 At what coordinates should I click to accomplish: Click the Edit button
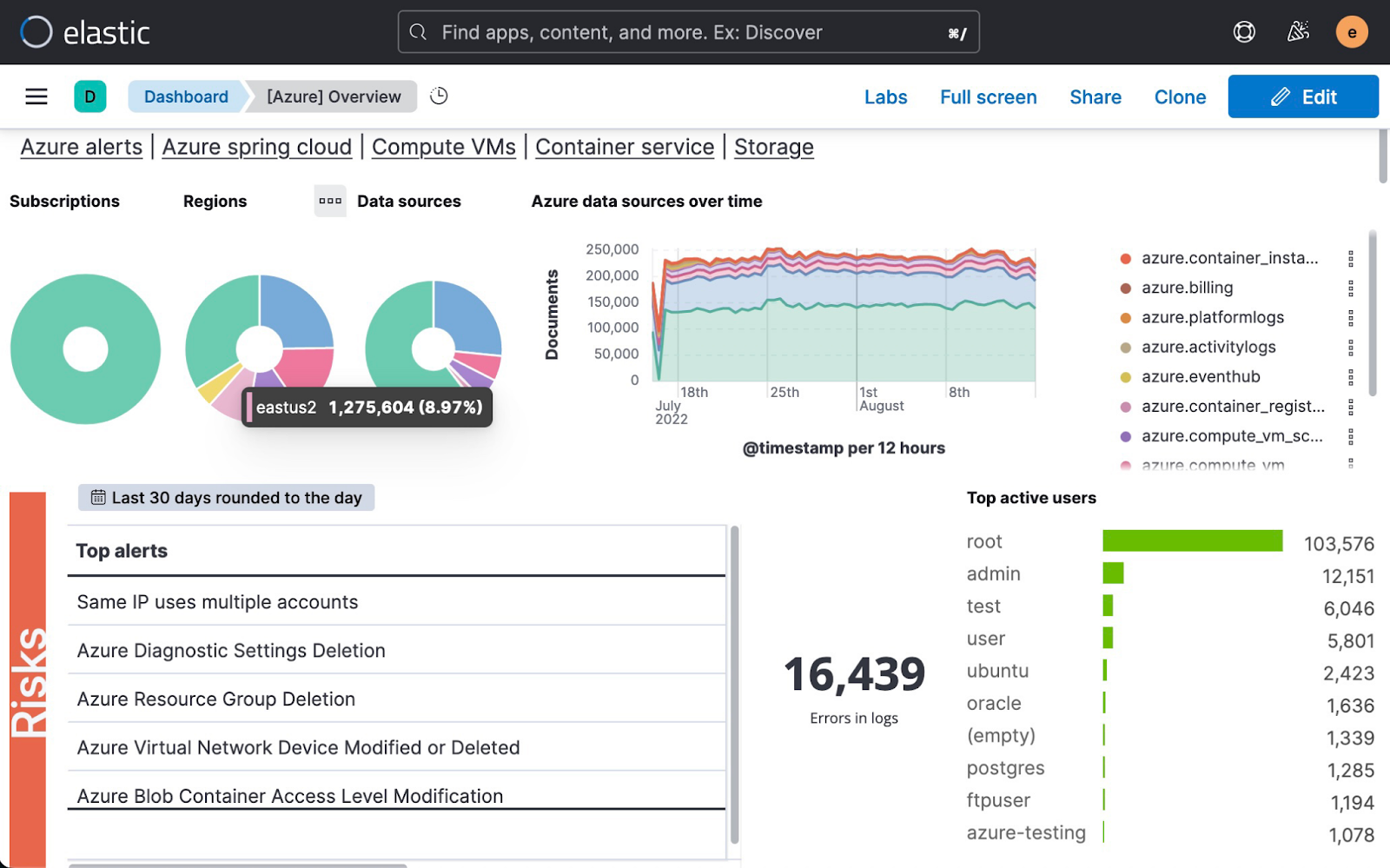[x=1302, y=96]
